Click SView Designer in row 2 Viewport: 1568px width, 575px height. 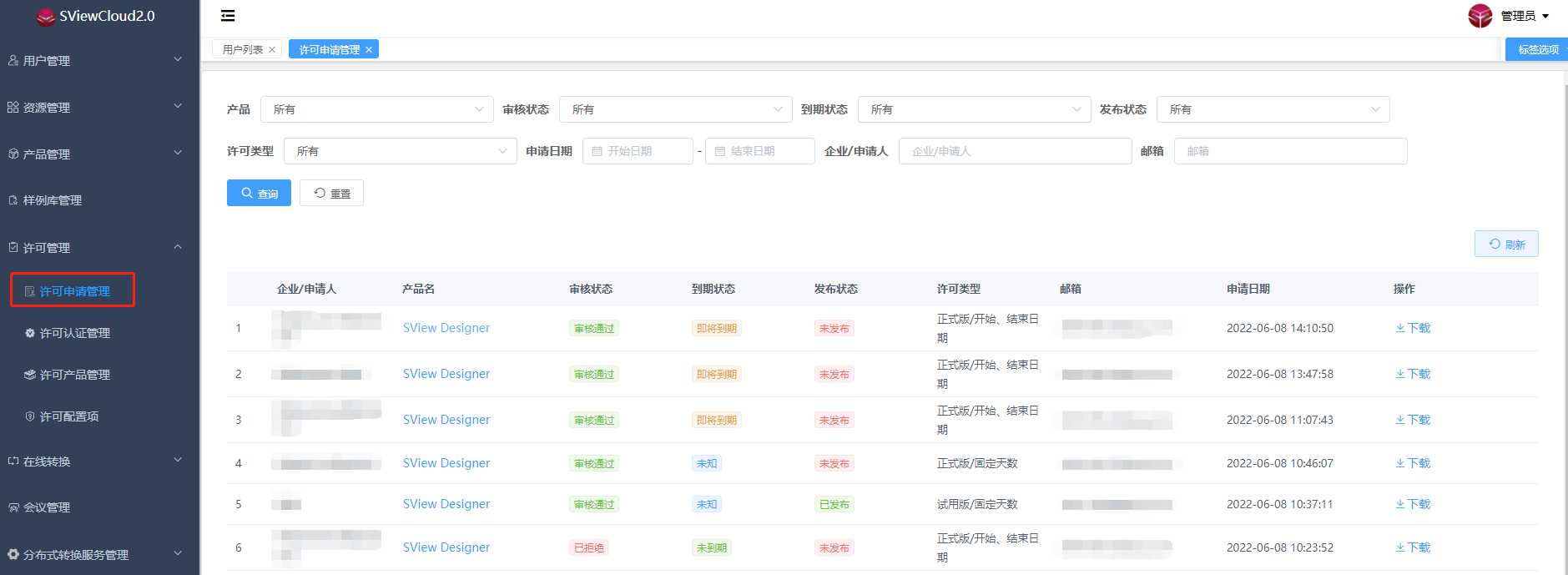point(446,374)
